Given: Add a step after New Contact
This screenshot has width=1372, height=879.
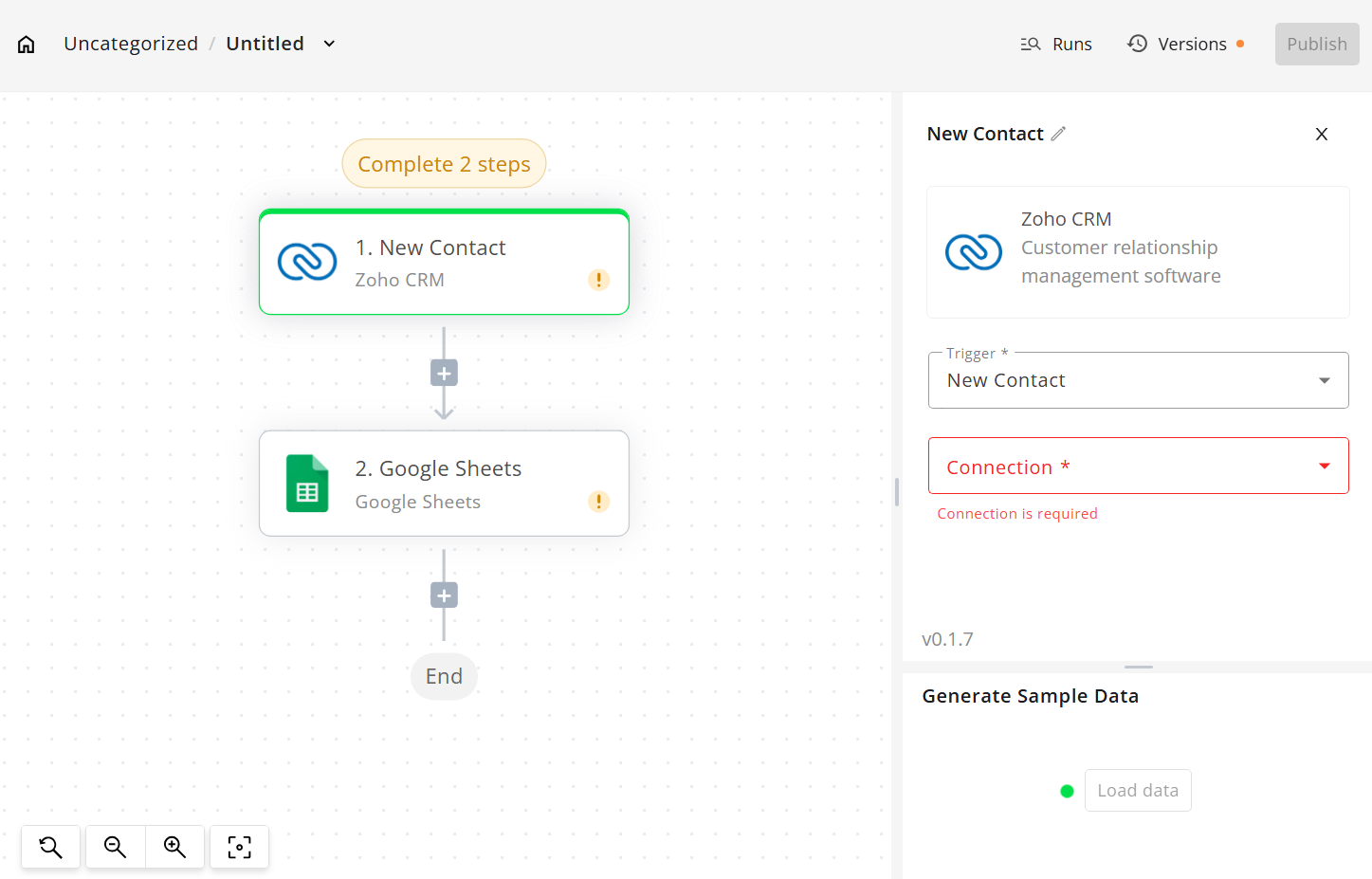Looking at the screenshot, I should tap(444, 374).
